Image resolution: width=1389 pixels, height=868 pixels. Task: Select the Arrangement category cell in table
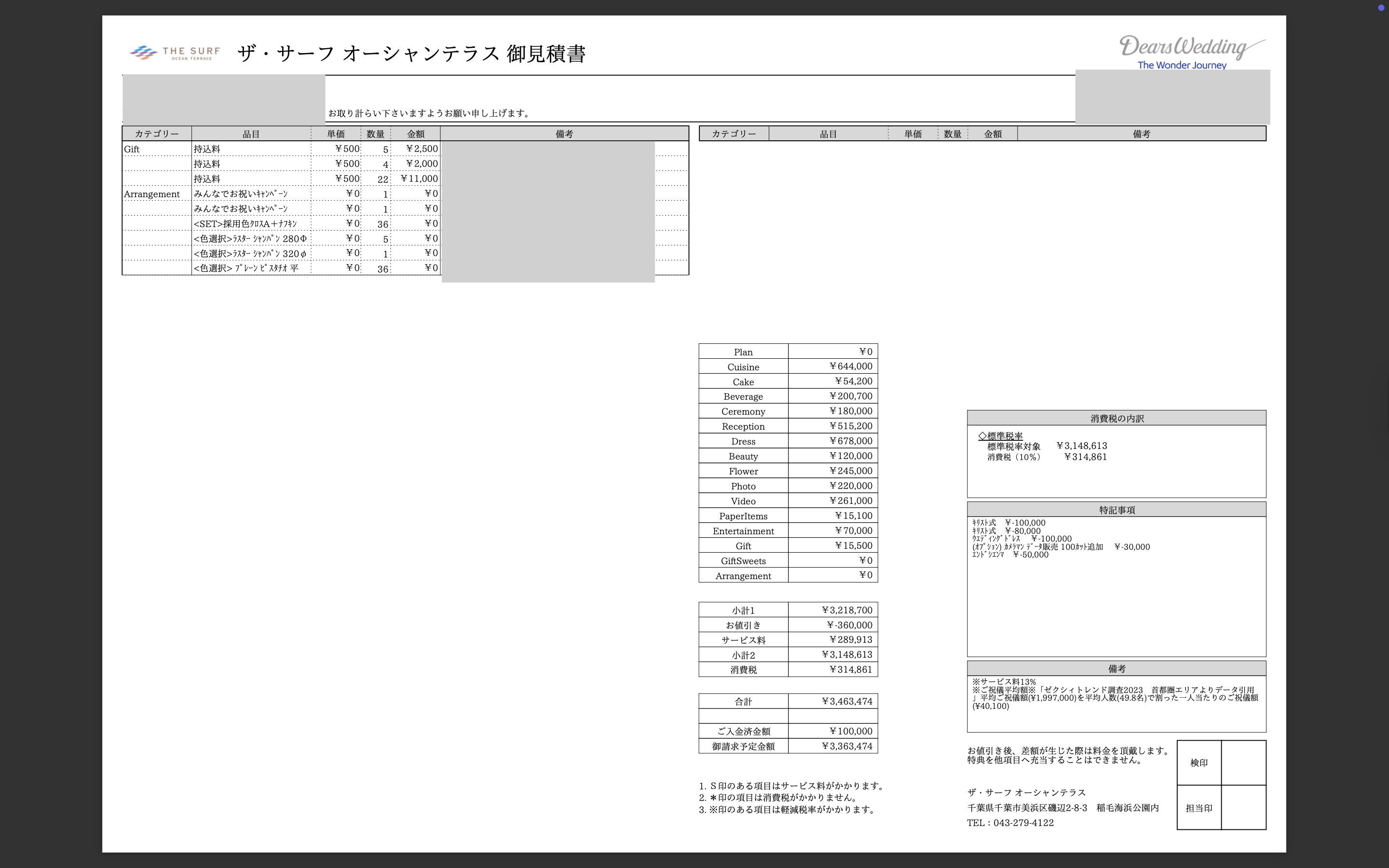[152, 194]
